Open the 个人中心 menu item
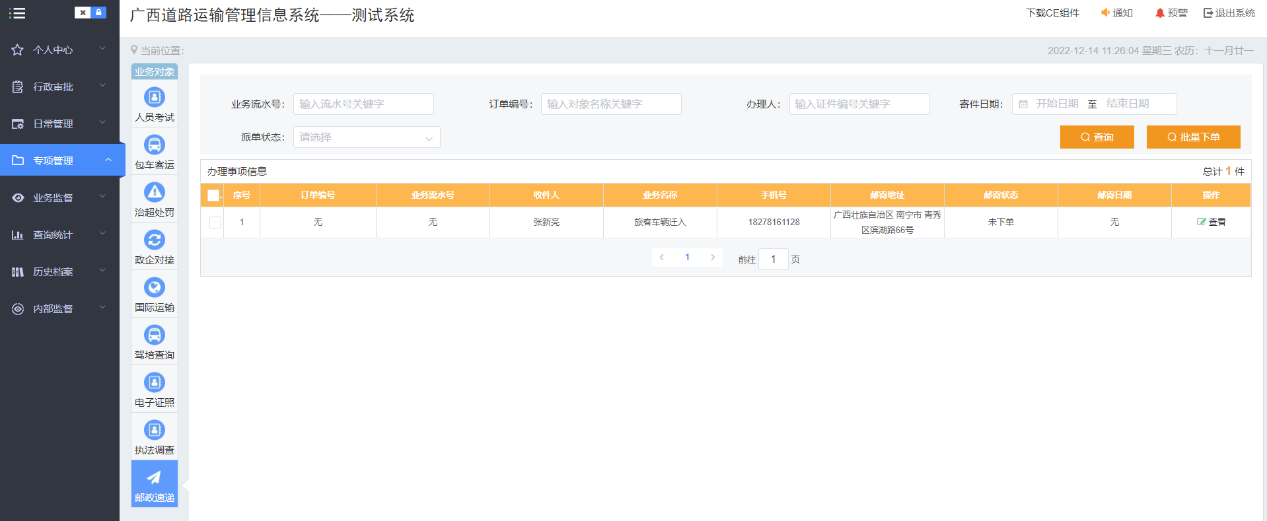Image resolution: width=1267 pixels, height=521 pixels. 60,49
